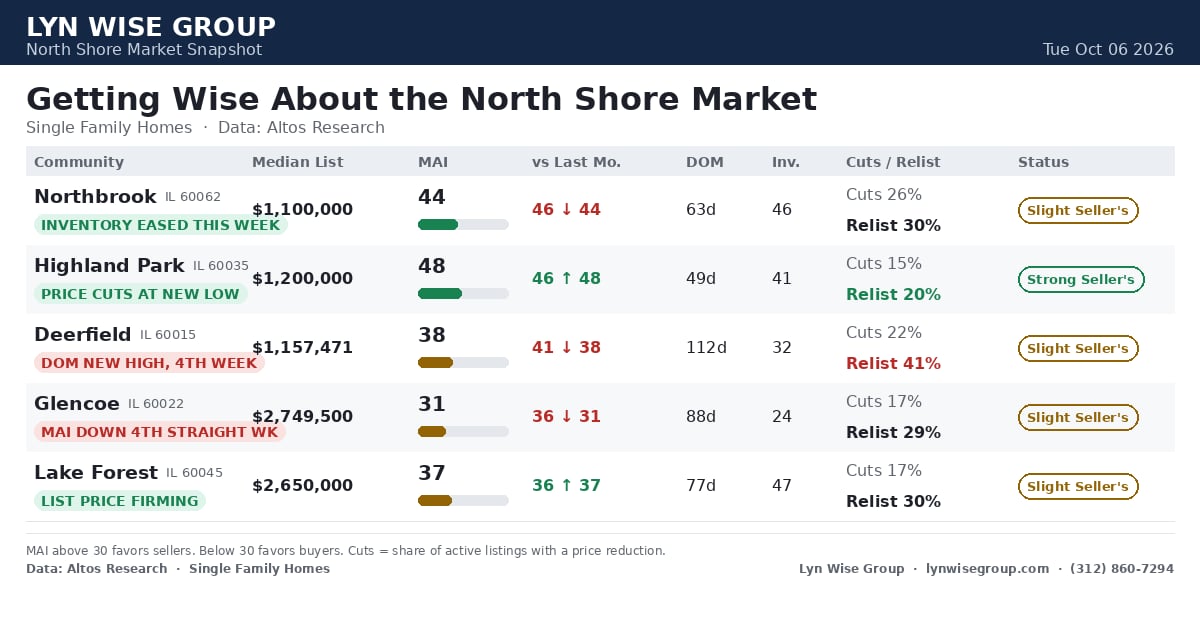The width and height of the screenshot is (1200, 630).
Task: Click Northbrook's Slight Seller's status badge
Action: click(x=1078, y=211)
